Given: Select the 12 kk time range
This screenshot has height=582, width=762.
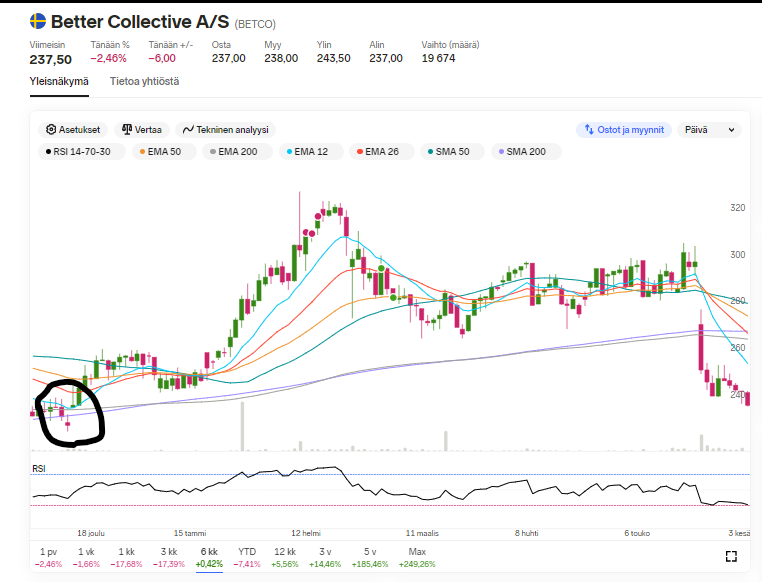Looking at the screenshot, I should pyautogui.click(x=285, y=557).
